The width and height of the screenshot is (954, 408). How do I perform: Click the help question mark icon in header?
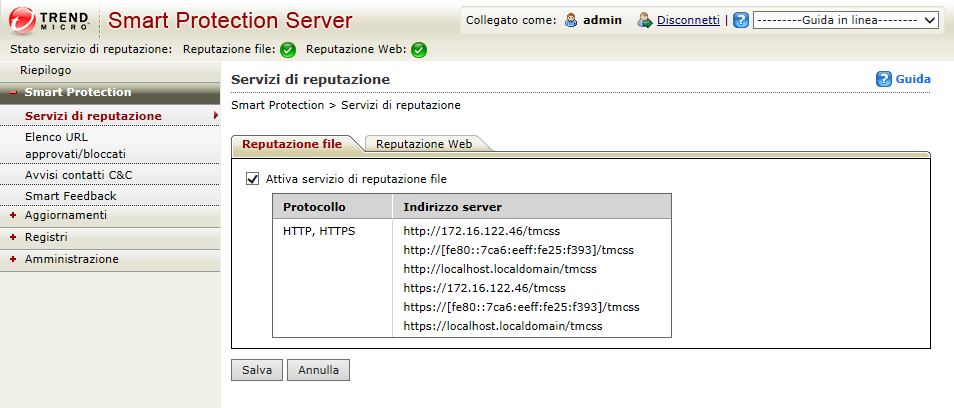[741, 20]
